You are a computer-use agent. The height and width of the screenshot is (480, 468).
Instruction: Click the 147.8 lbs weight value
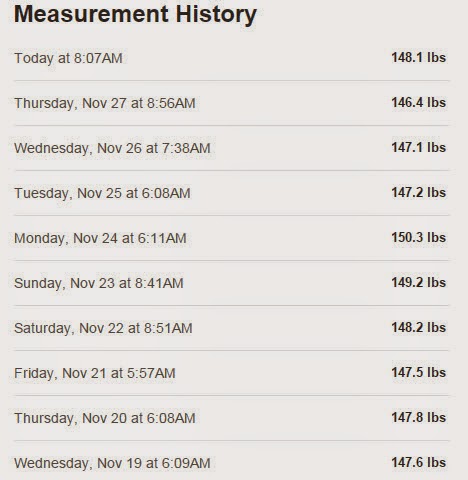[x=418, y=417]
